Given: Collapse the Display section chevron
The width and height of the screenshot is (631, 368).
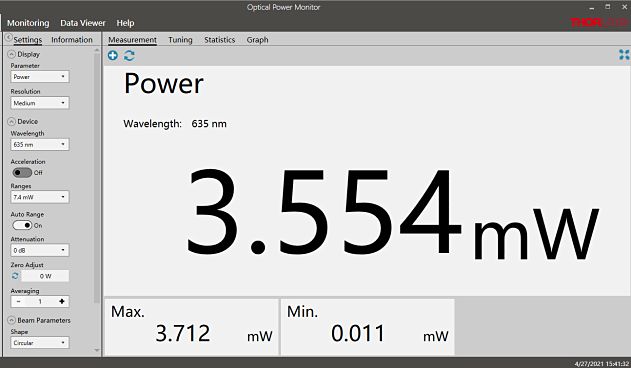Looking at the screenshot, I should [x=12, y=54].
